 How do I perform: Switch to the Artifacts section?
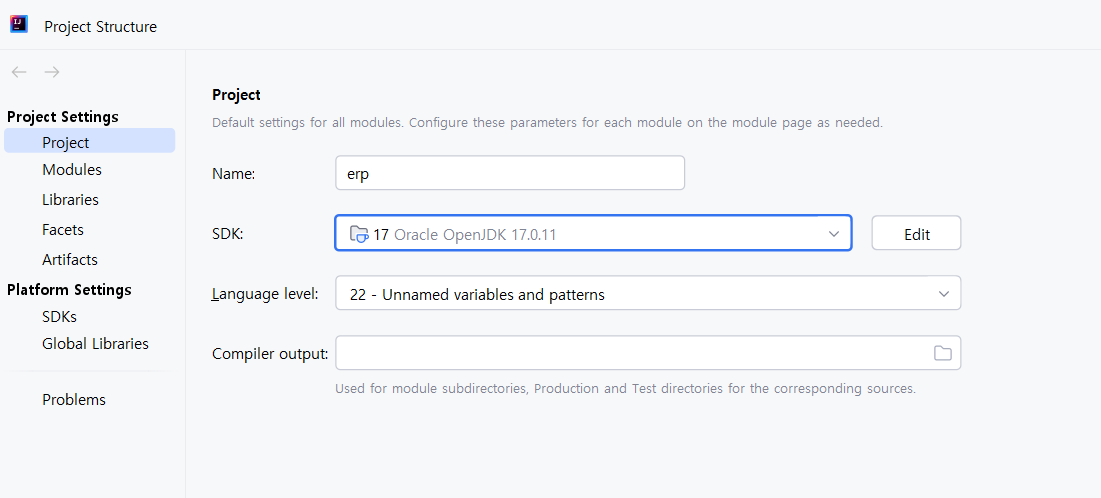(70, 260)
